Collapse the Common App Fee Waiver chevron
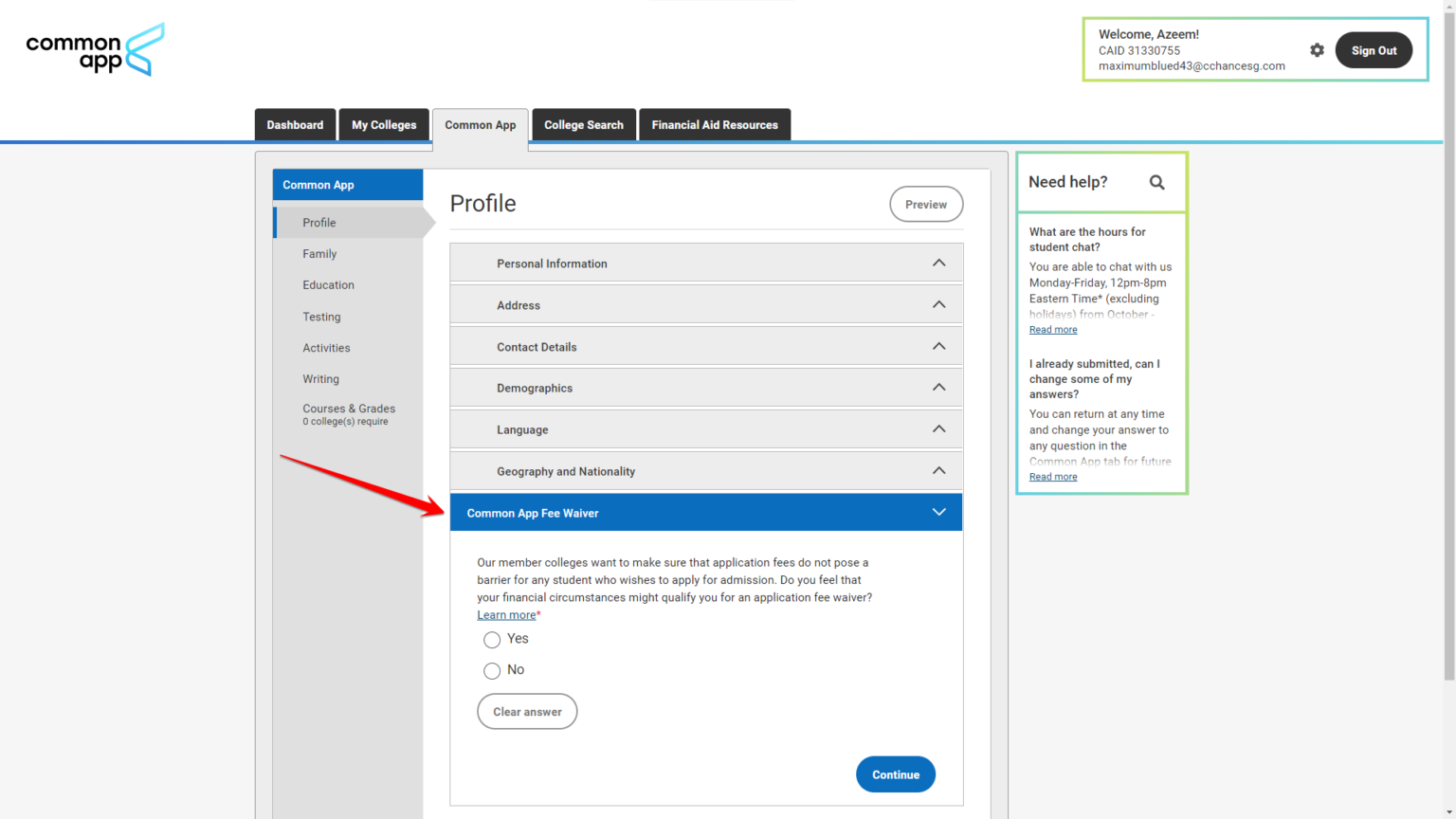Screen dimensions: 1456x819 938,512
